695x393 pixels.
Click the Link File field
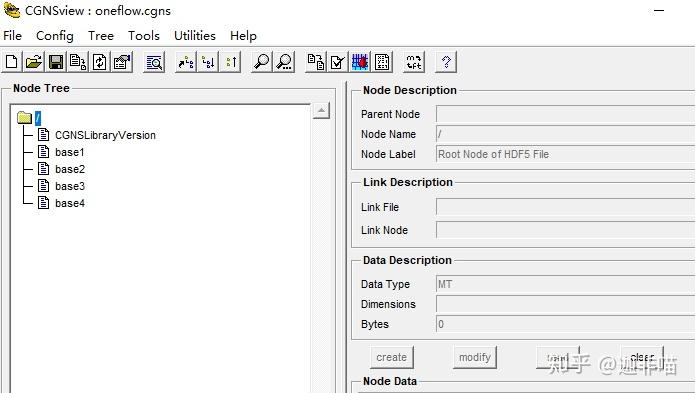point(565,207)
